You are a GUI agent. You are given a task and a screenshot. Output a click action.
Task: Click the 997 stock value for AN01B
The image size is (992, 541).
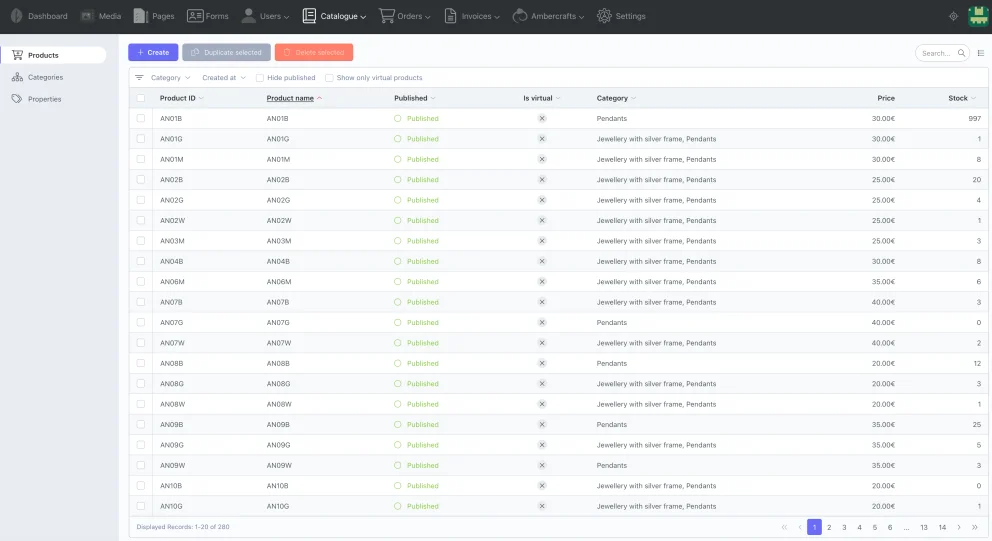974,118
